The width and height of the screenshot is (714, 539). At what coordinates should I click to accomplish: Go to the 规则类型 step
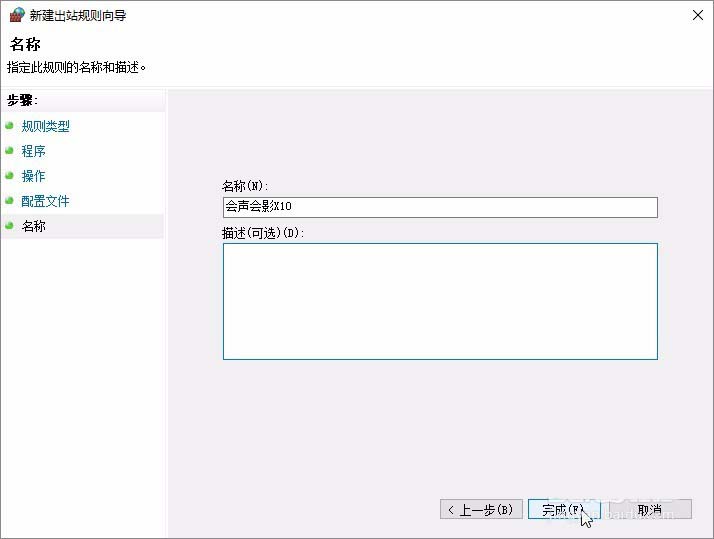(x=46, y=126)
